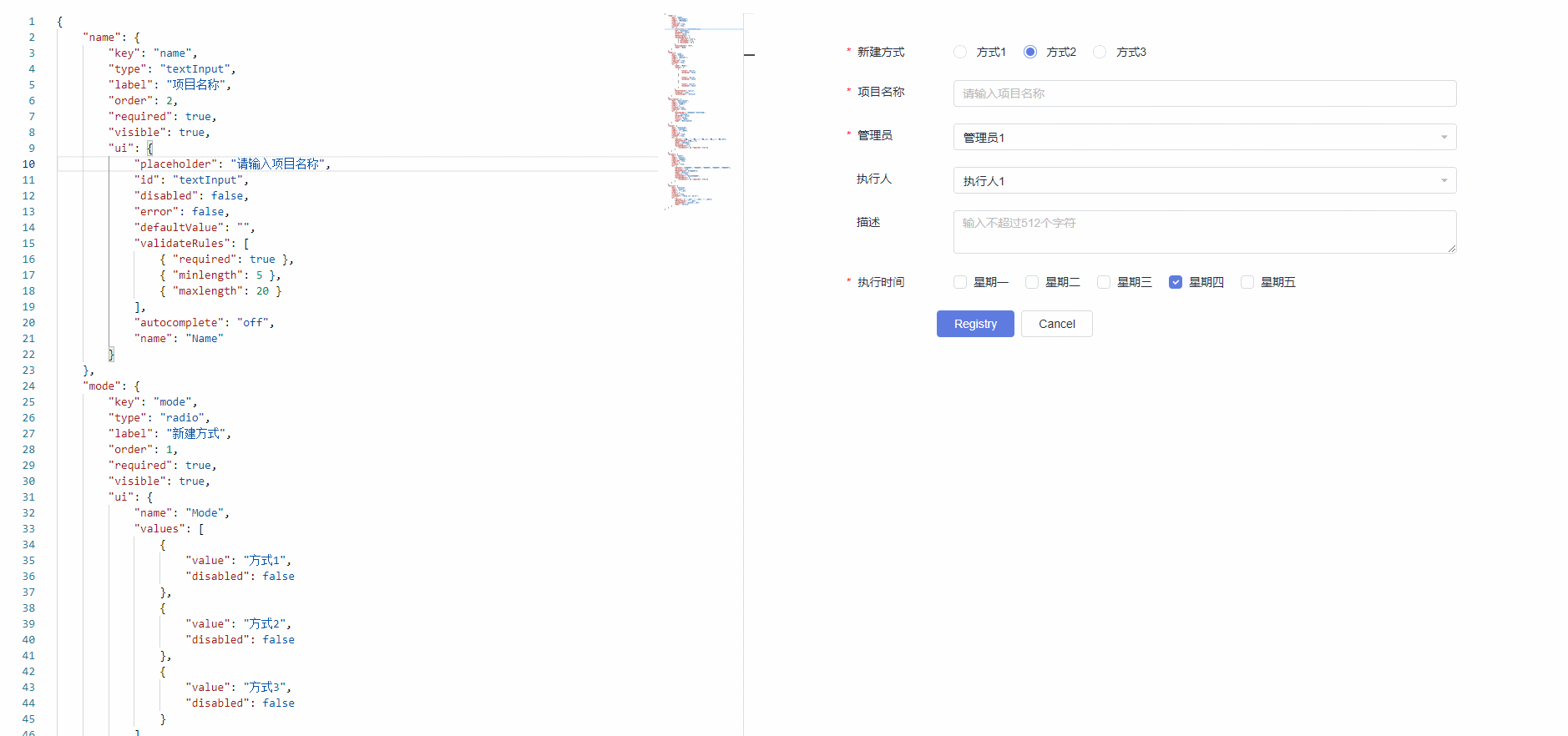Check the 星期三 checkbox
1568x736 pixels.
1104,282
